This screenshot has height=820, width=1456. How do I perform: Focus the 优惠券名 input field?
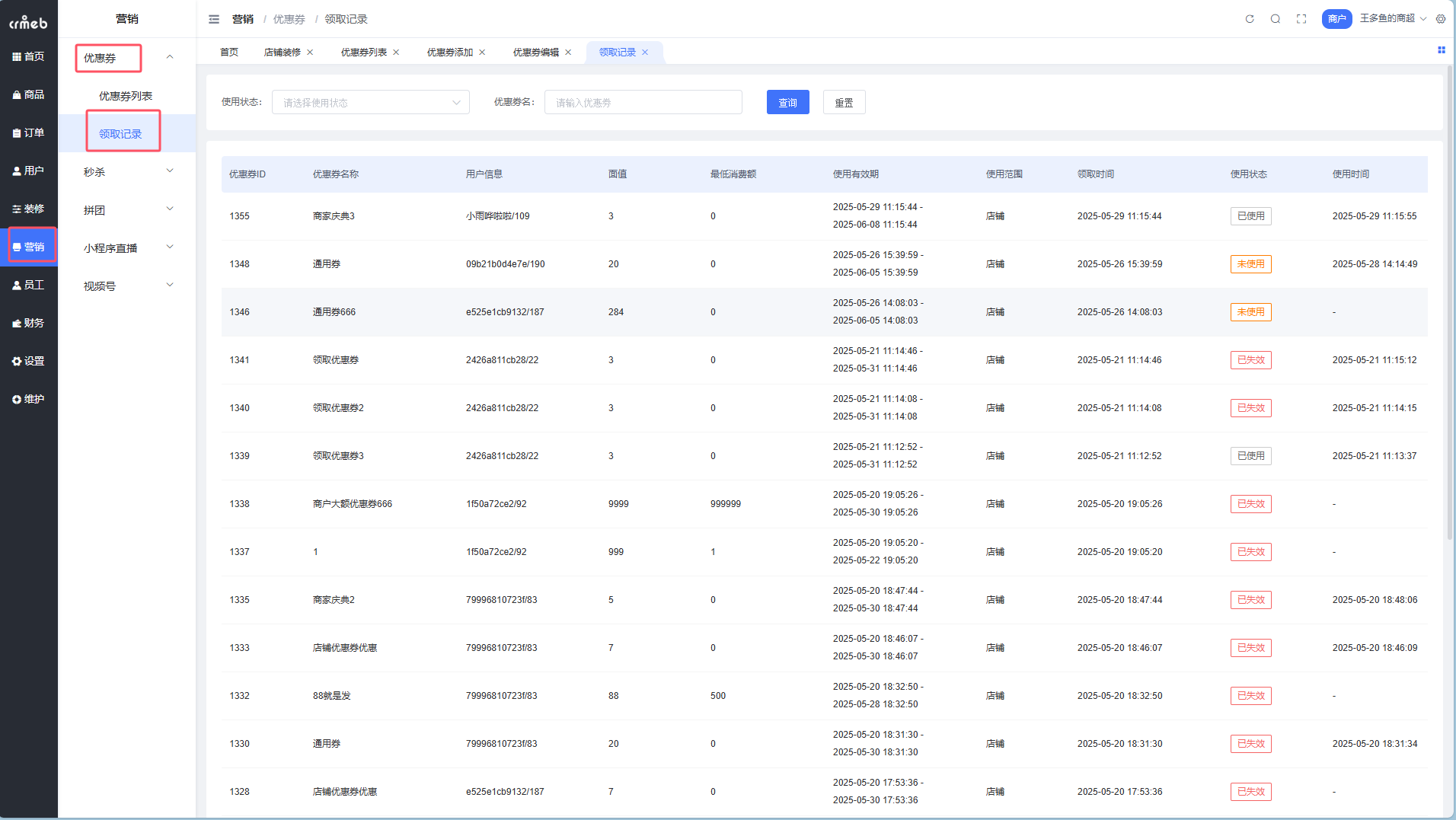[643, 103]
